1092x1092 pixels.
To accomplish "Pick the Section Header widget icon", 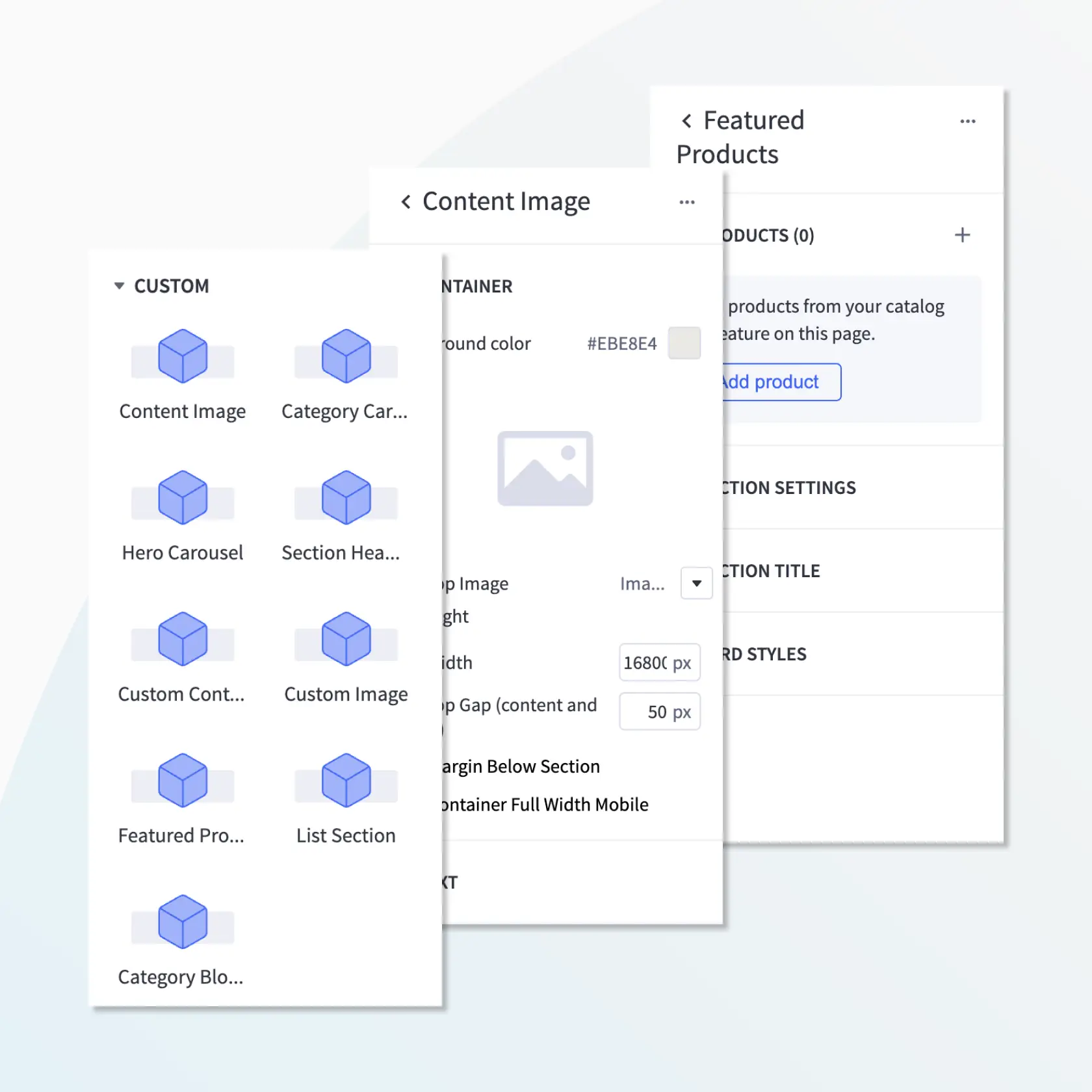I will point(346,499).
